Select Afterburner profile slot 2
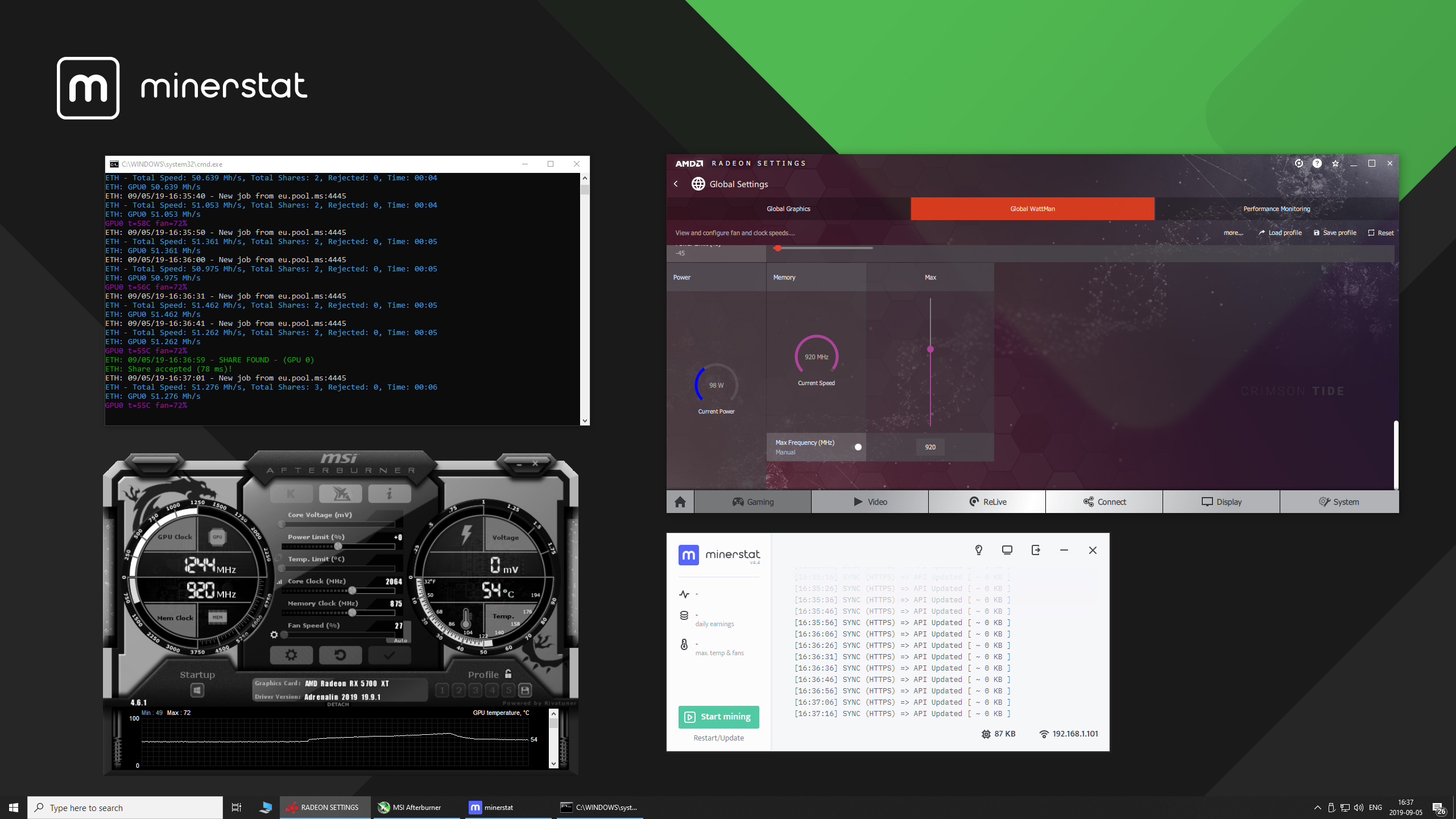The width and height of the screenshot is (1456, 819). click(458, 690)
